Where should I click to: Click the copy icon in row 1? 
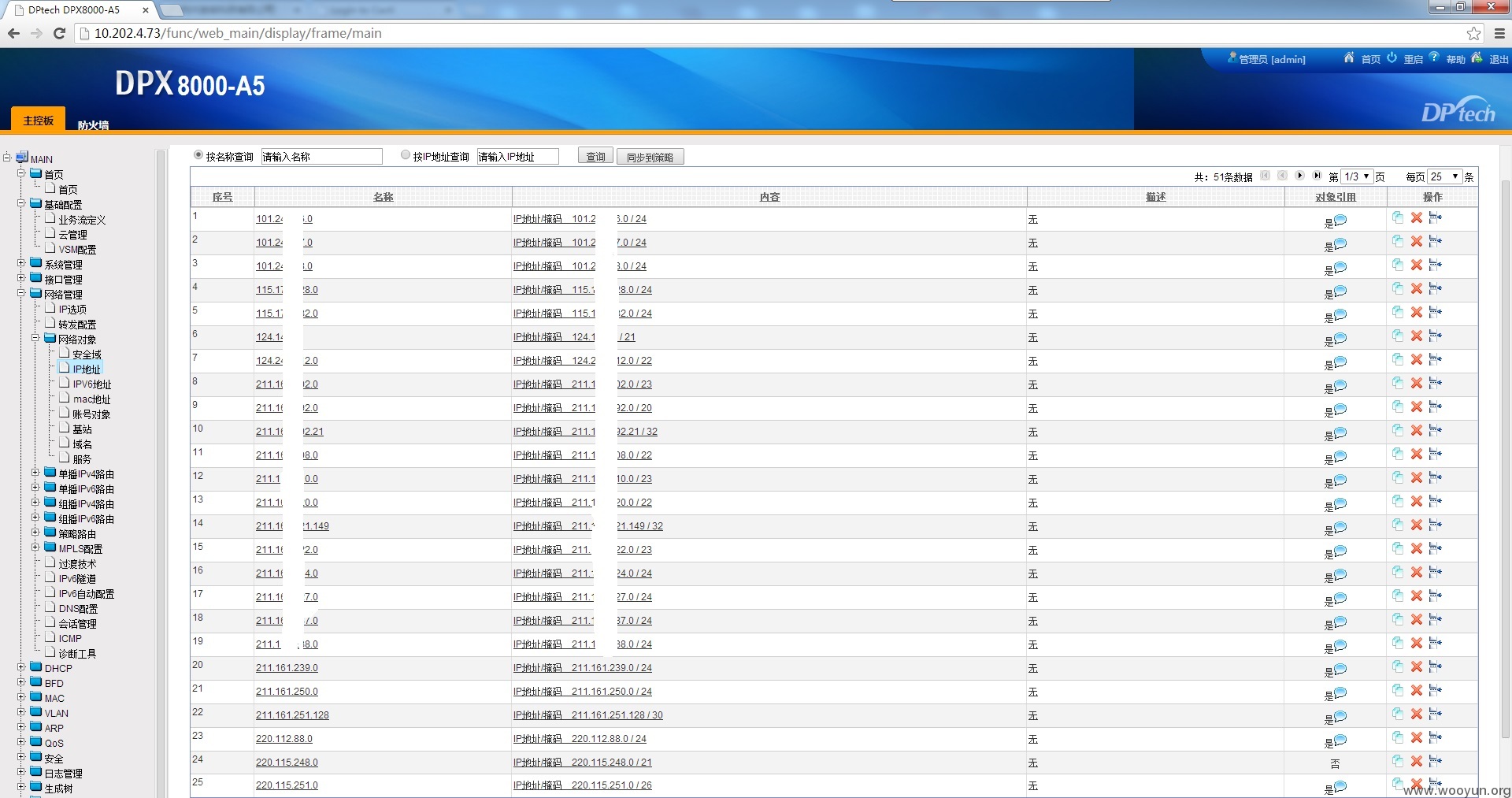(1398, 218)
